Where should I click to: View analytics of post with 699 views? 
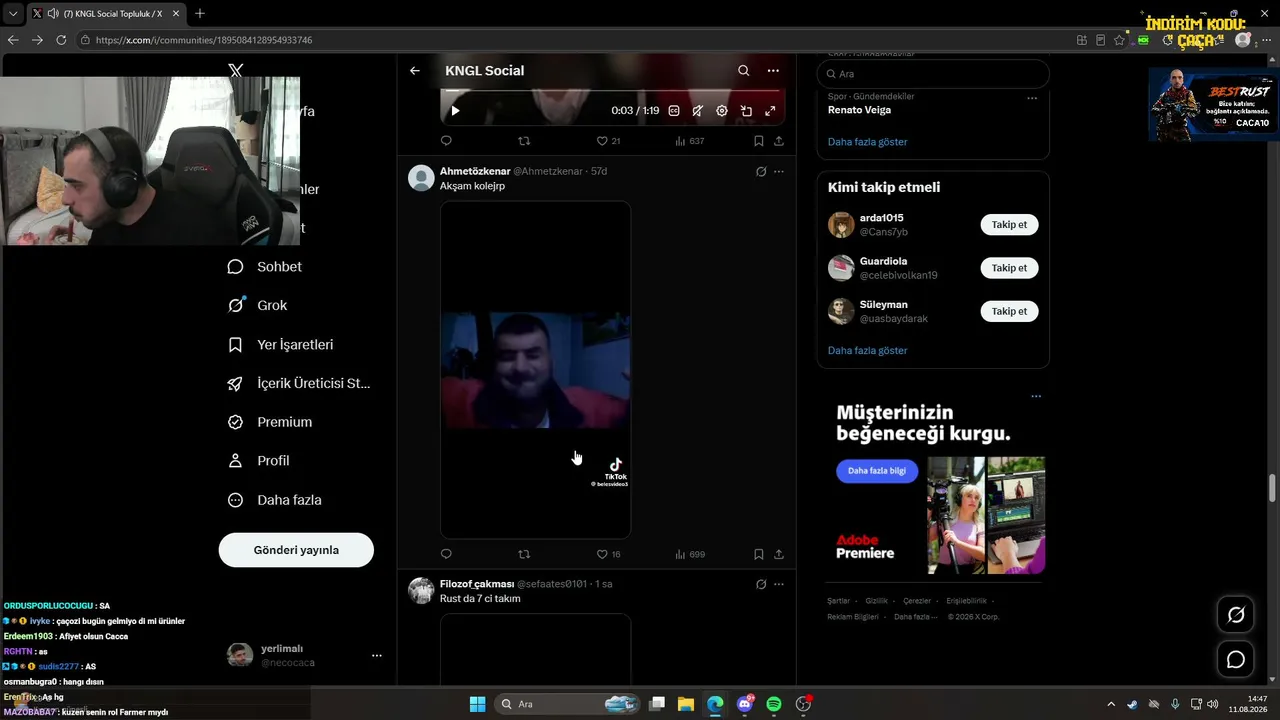689,554
